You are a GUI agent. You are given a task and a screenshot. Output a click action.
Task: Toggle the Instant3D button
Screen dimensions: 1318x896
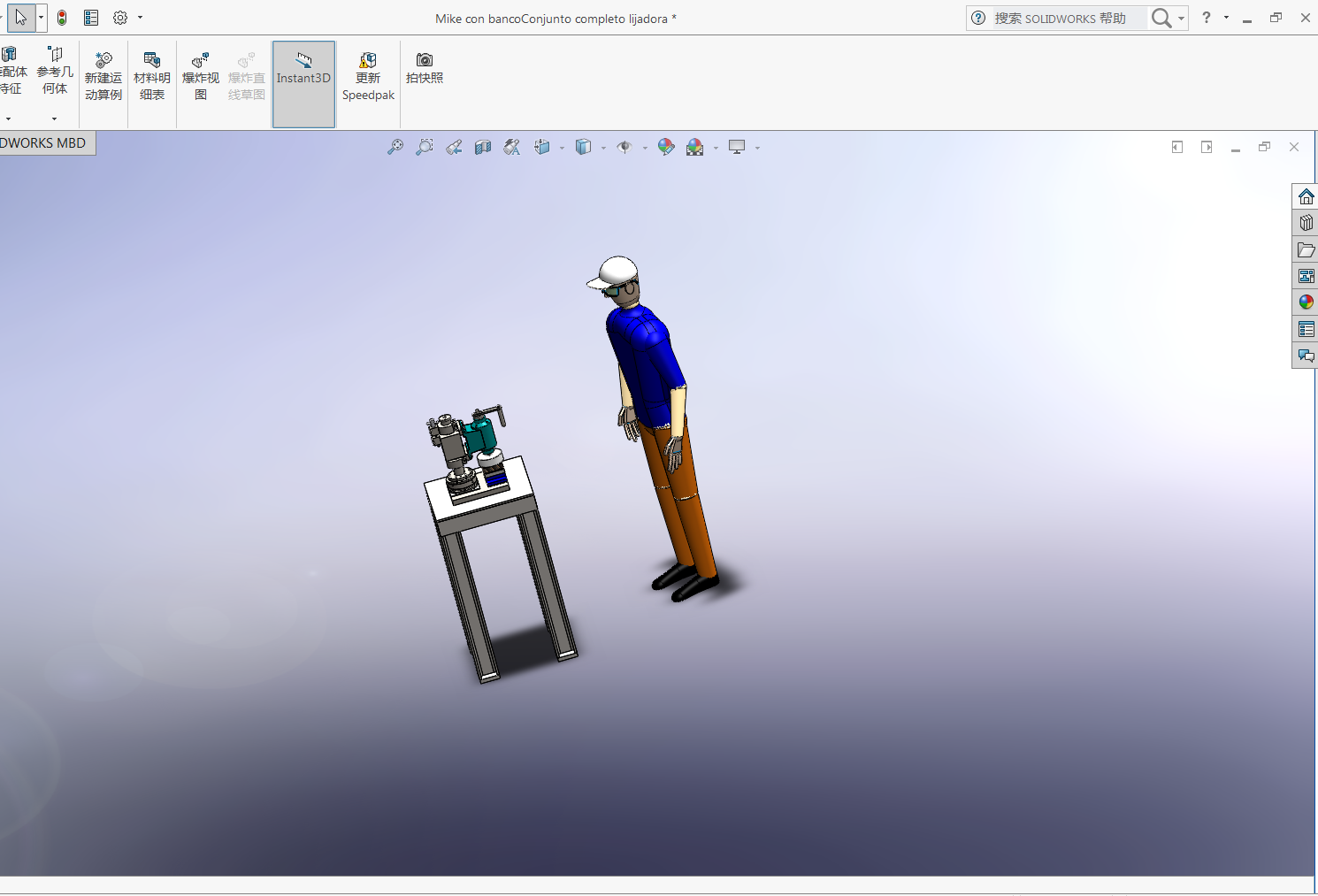point(303,84)
